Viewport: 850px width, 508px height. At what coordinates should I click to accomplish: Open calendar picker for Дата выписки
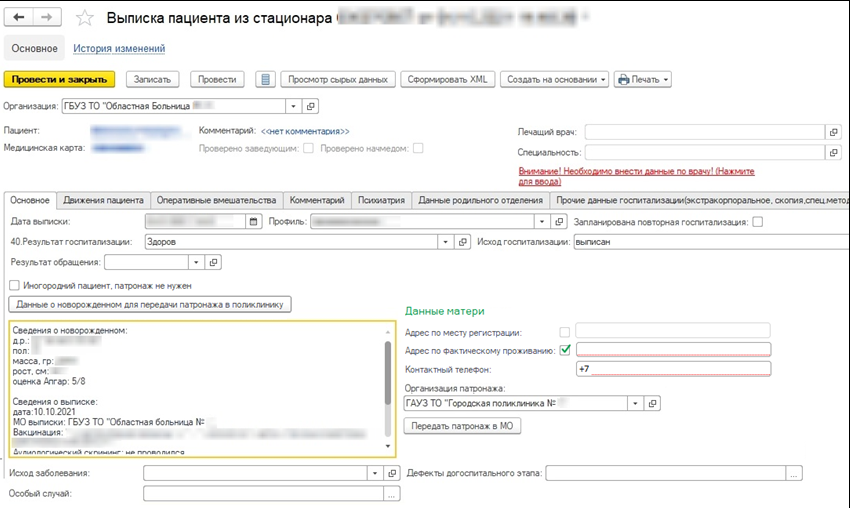pyautogui.click(x=253, y=222)
